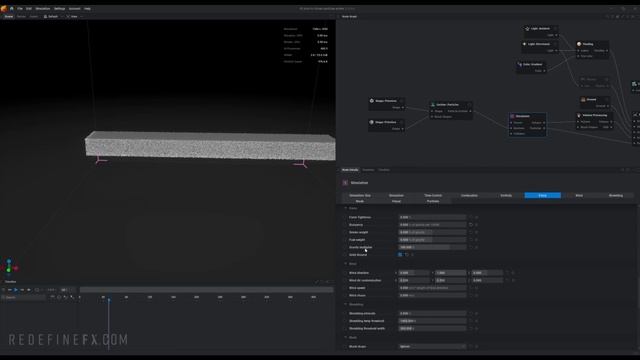640x360 pixels.
Task: Switch to the Render workspace tab
Action: click(21, 17)
